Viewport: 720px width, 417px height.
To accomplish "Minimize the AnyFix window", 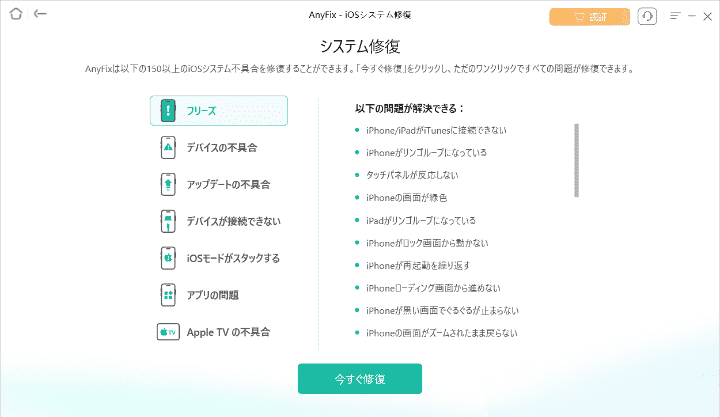I will 692,17.
